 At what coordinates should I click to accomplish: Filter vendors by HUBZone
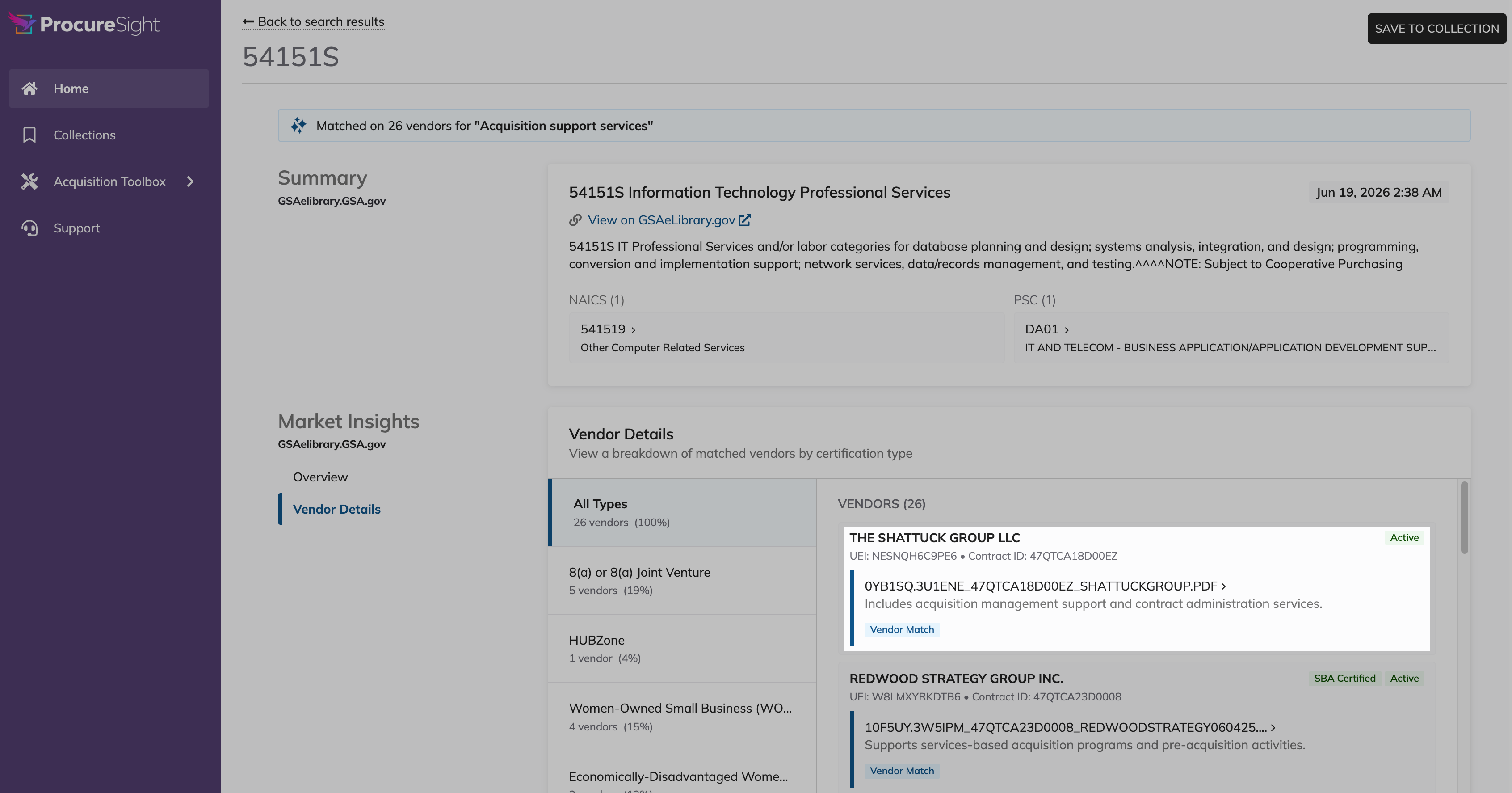point(682,649)
